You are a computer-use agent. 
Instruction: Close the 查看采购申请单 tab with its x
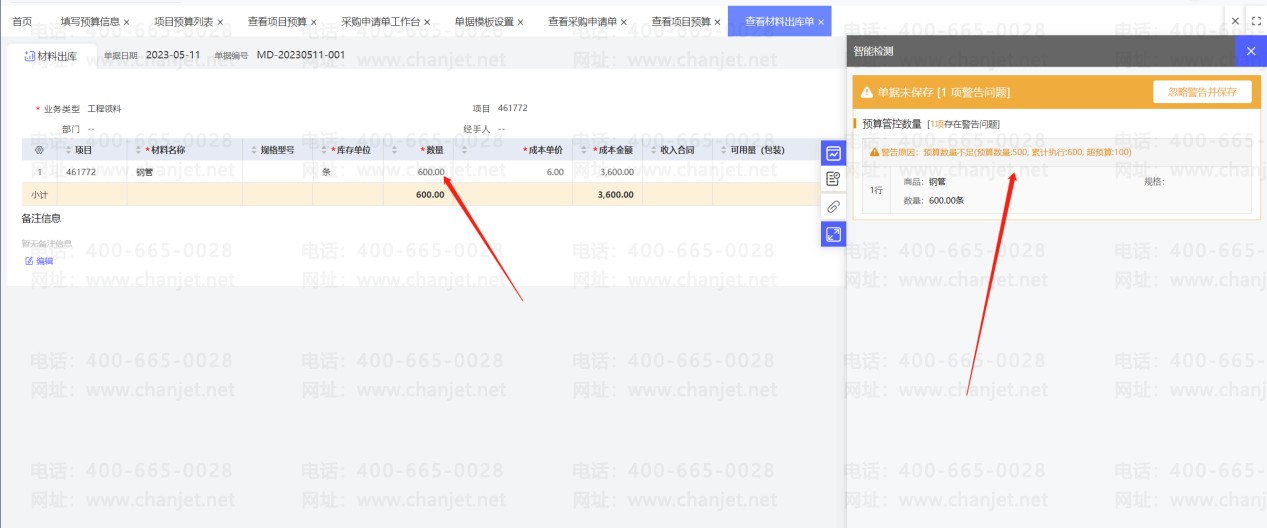625,21
